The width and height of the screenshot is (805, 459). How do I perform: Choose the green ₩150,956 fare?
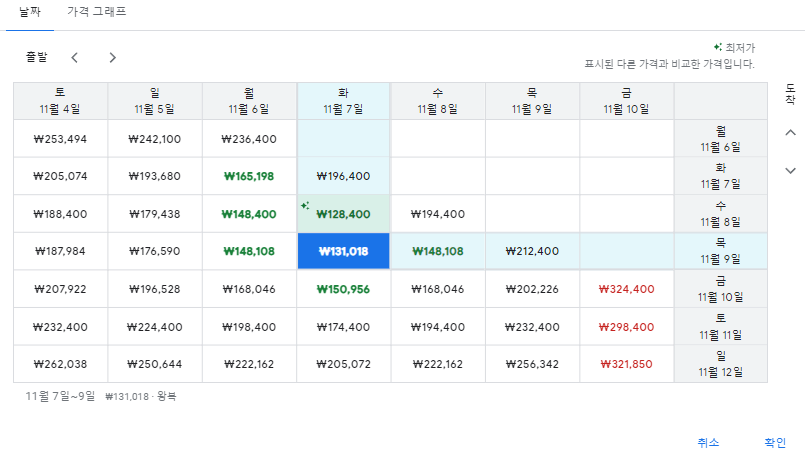coord(343,289)
